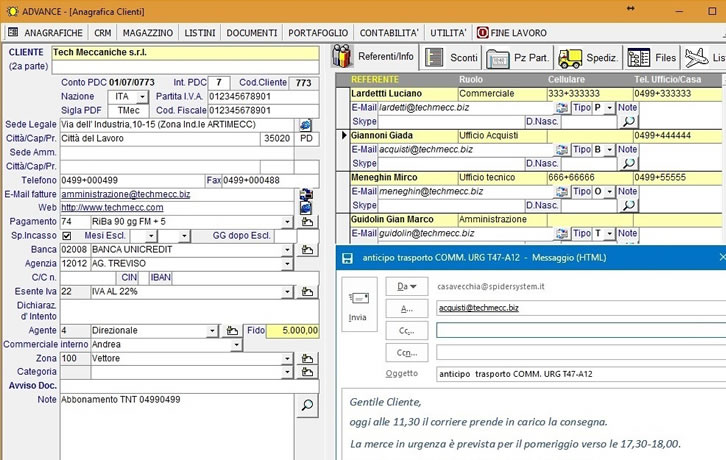Toggle the Sp.Incasso checkbox
726x460 pixels.
click(67, 235)
